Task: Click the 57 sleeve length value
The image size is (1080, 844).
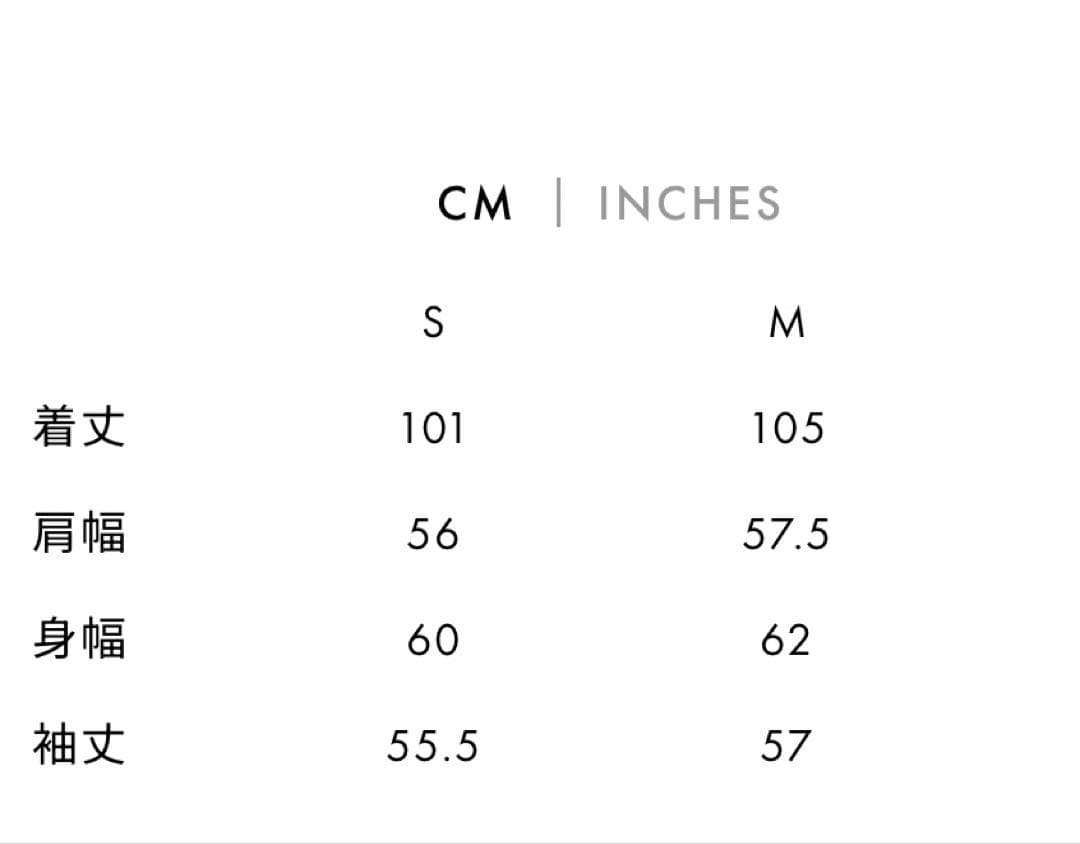Action: pyautogui.click(x=786, y=746)
